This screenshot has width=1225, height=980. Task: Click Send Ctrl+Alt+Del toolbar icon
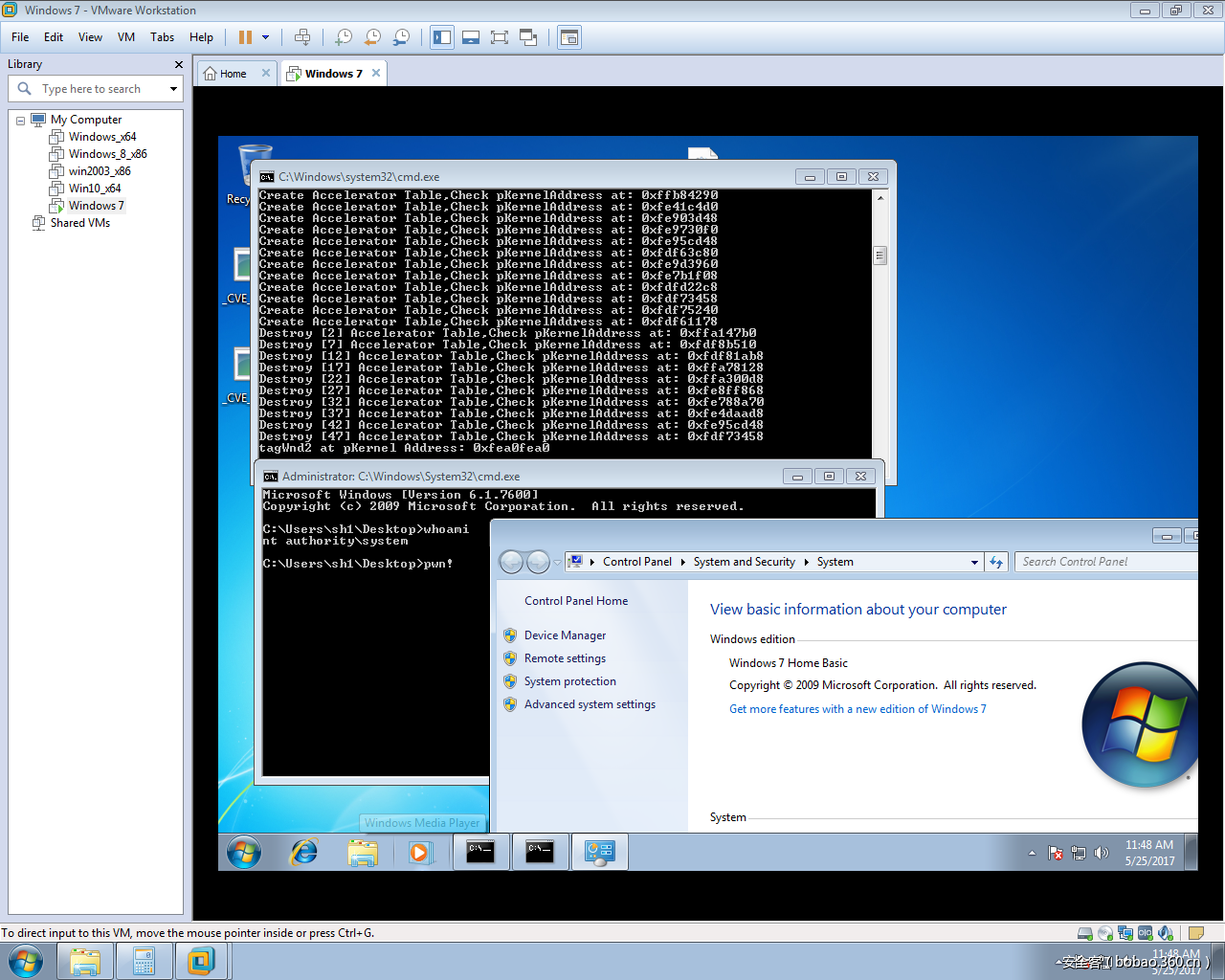[x=302, y=37]
